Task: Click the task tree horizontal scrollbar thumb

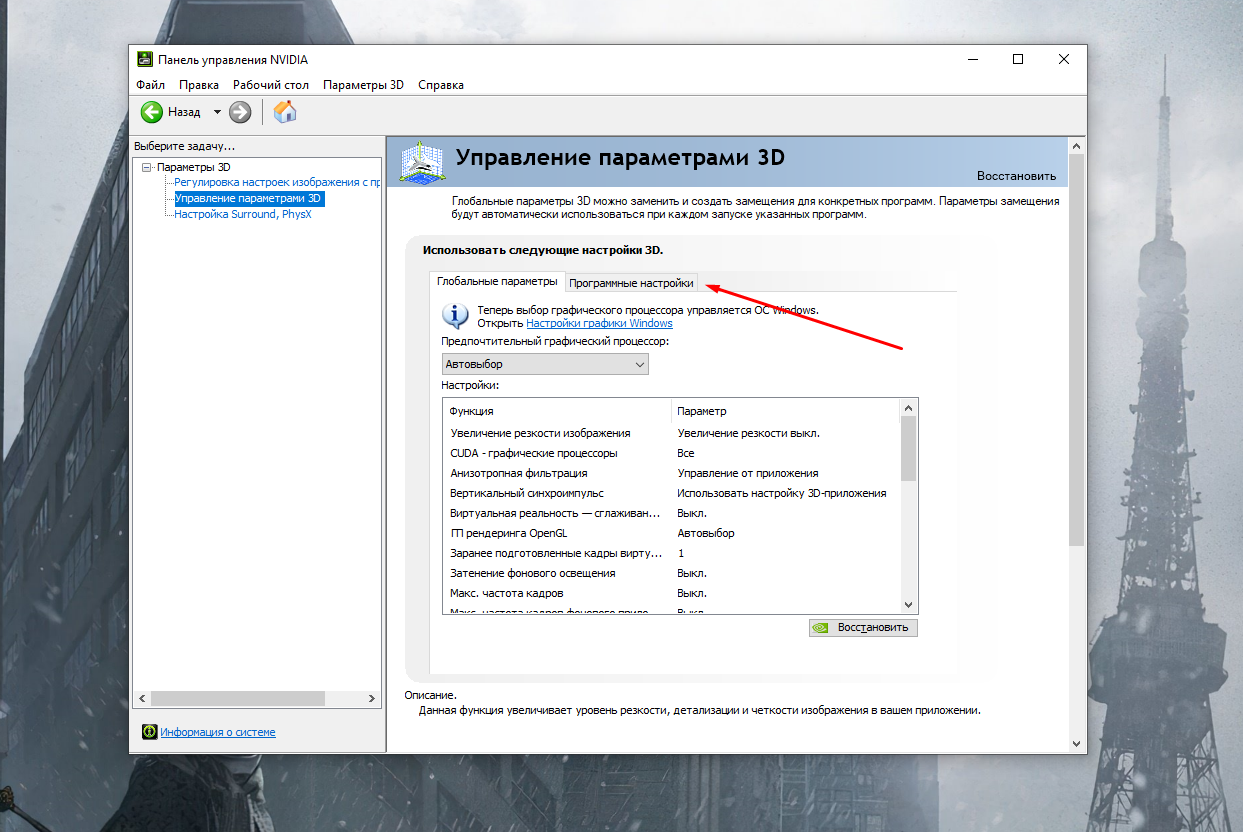Action: click(238, 698)
